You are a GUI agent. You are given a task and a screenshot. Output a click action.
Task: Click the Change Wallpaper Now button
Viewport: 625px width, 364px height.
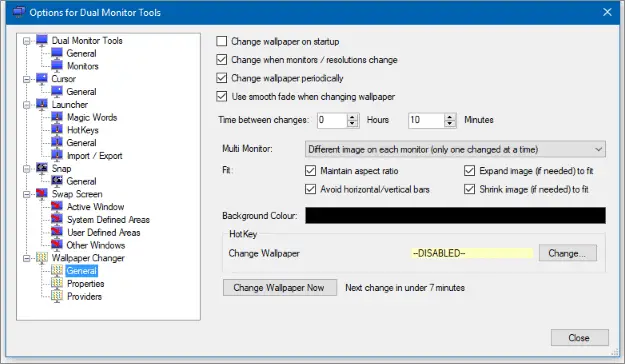pos(280,287)
